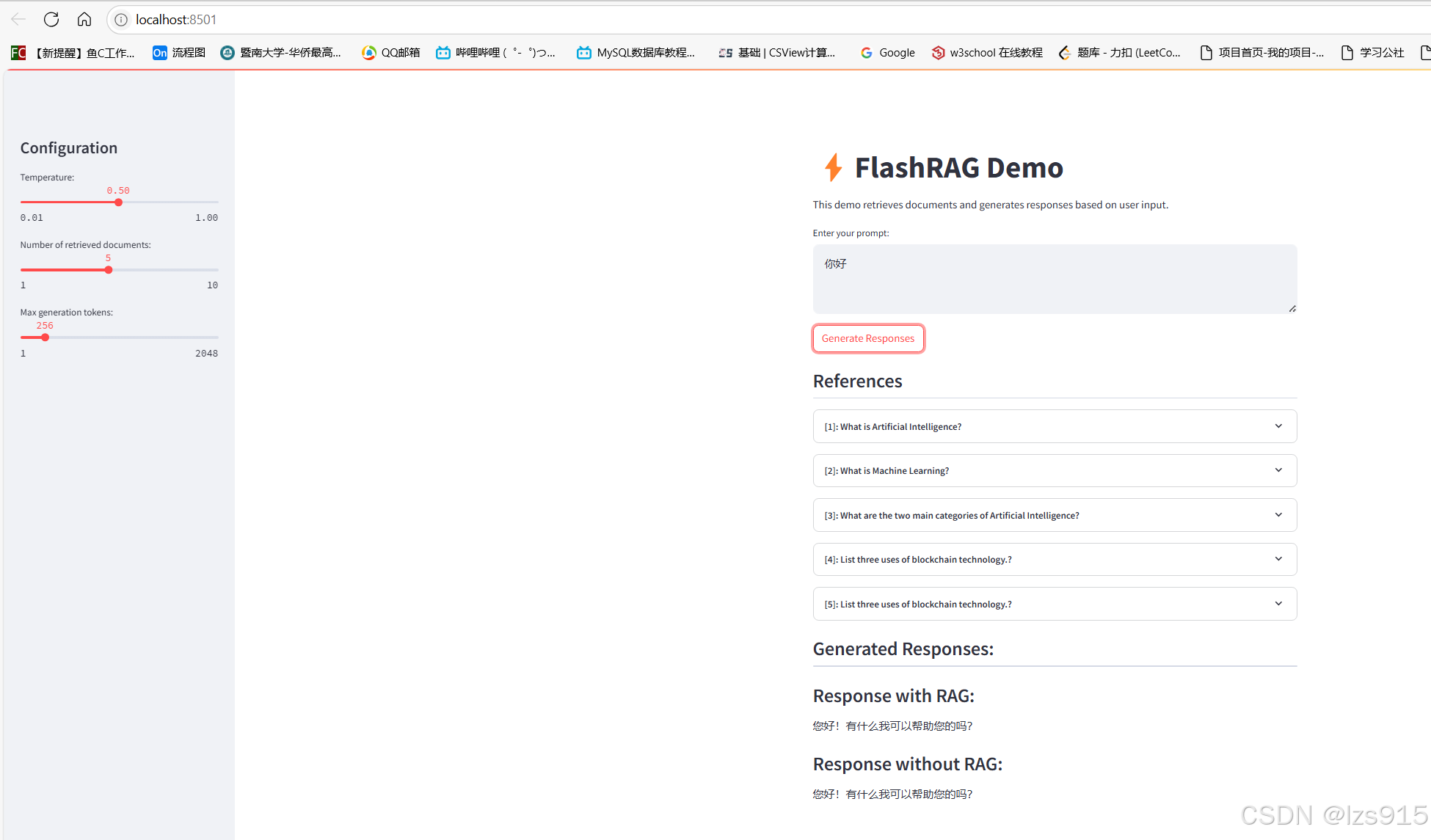This screenshot has width=1431, height=840.
Task: Click the Number of retrieved documents slider handle
Action: coord(109,270)
